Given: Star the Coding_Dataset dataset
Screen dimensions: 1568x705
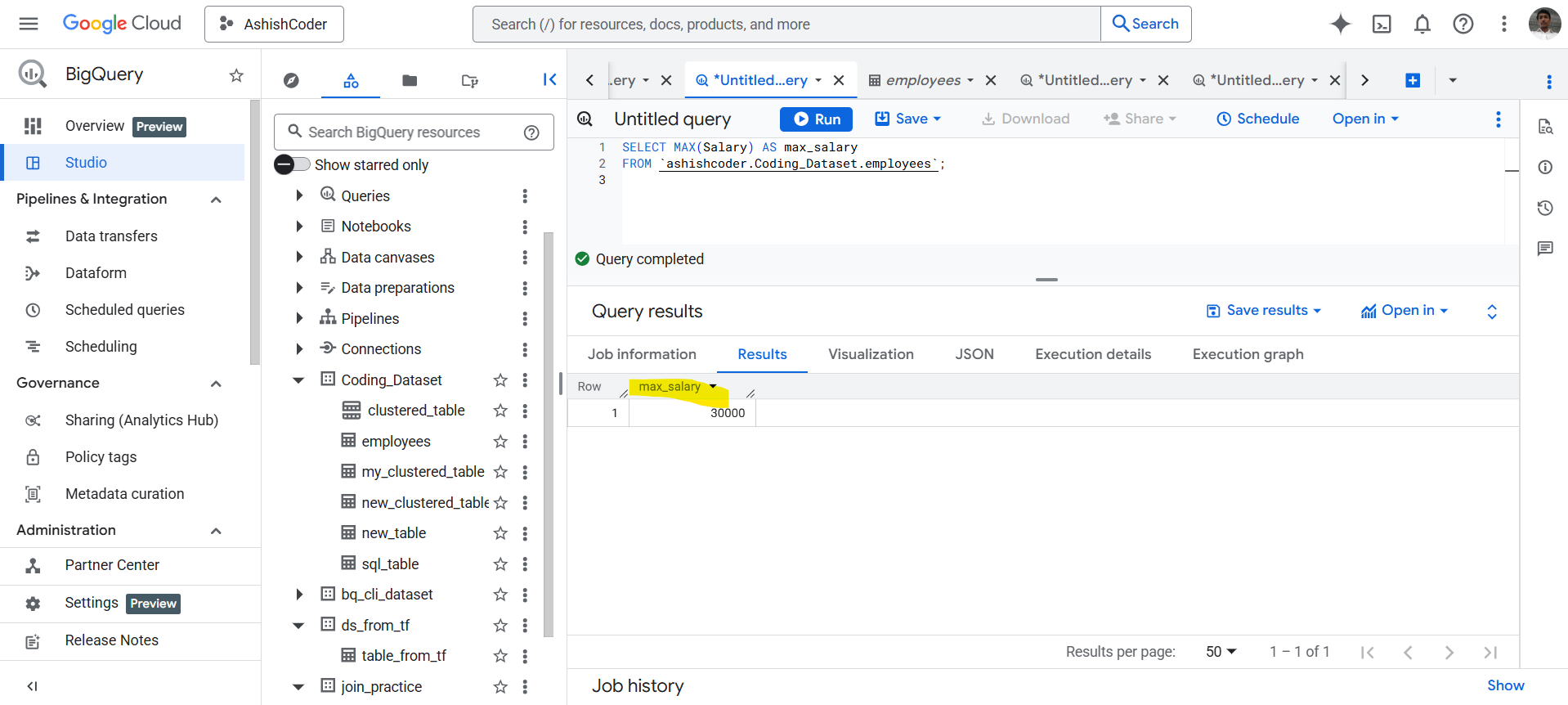Looking at the screenshot, I should pos(500,380).
